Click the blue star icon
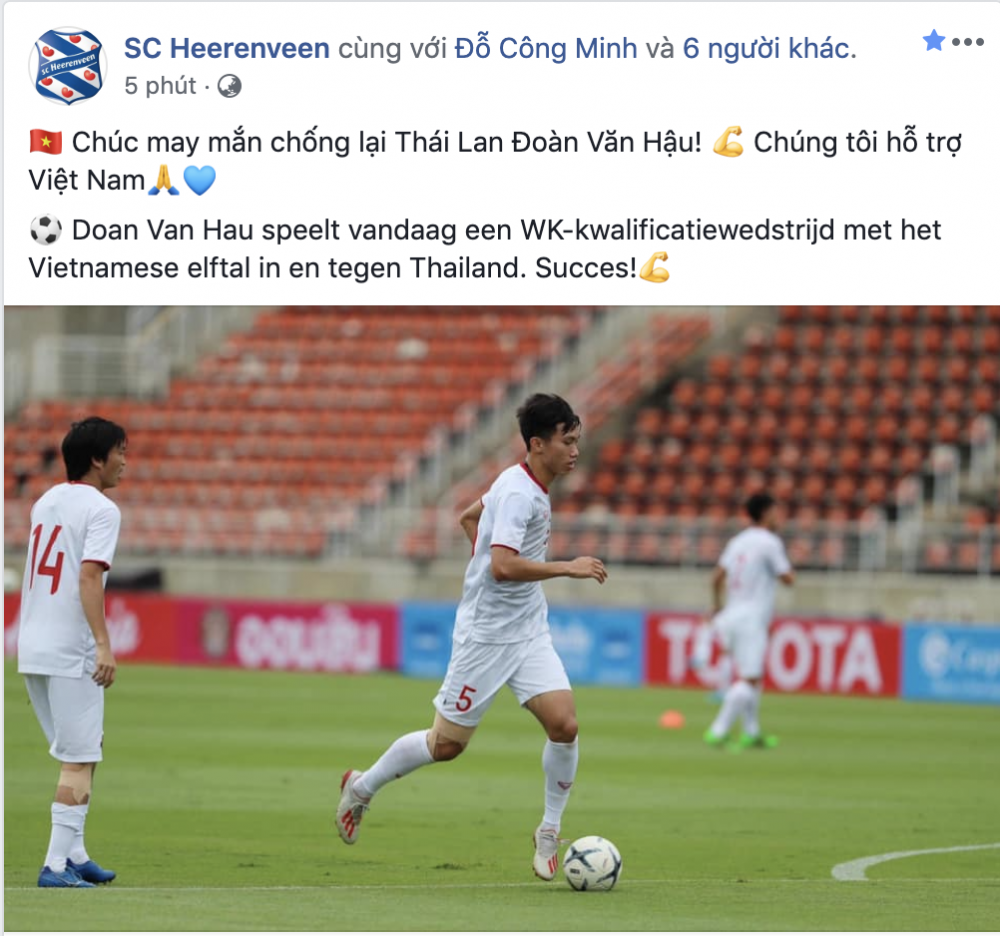The height and width of the screenshot is (936, 1000). [934, 41]
